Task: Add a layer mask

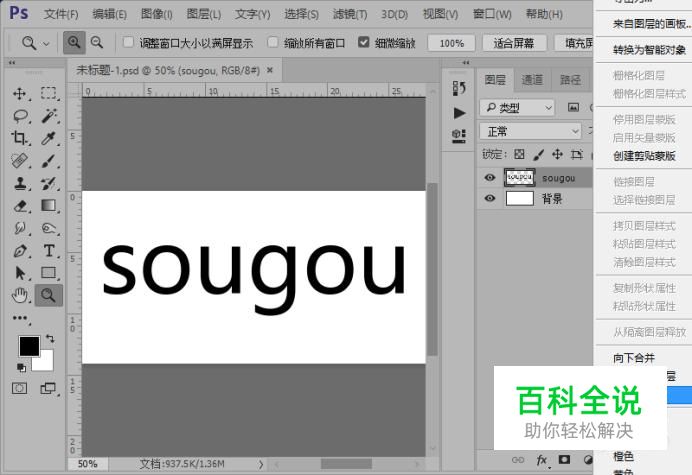Action: click(x=564, y=460)
